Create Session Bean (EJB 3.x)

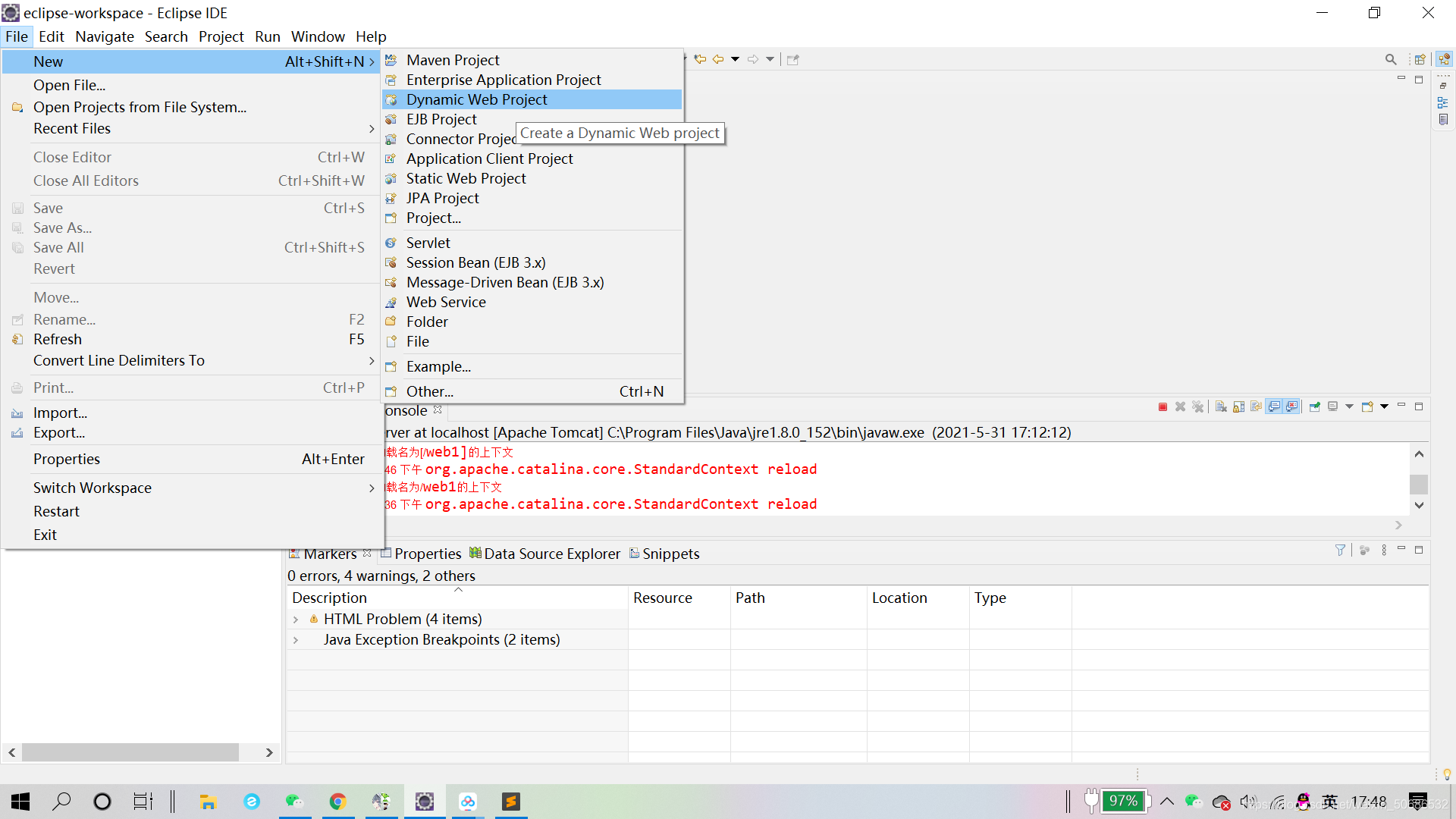click(x=532, y=262)
